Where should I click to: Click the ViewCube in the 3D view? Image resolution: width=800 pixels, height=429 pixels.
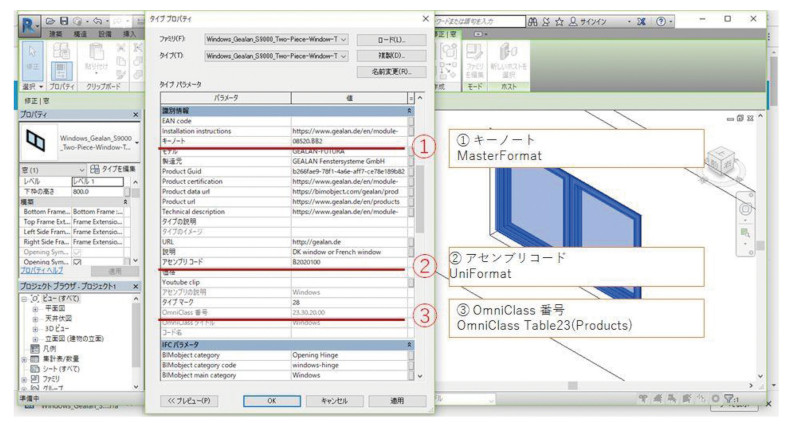(x=719, y=161)
